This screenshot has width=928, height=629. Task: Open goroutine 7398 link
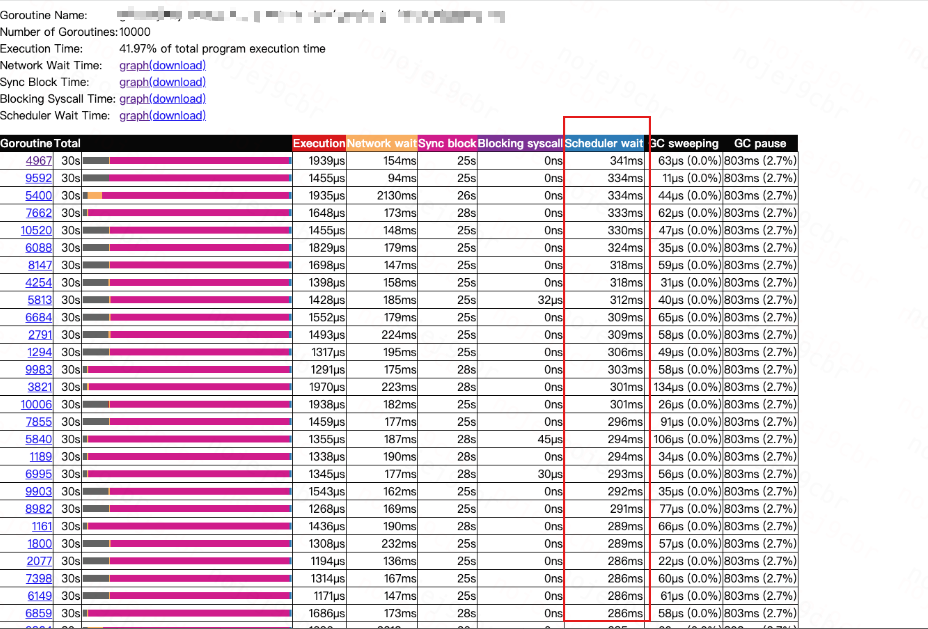click(39, 579)
